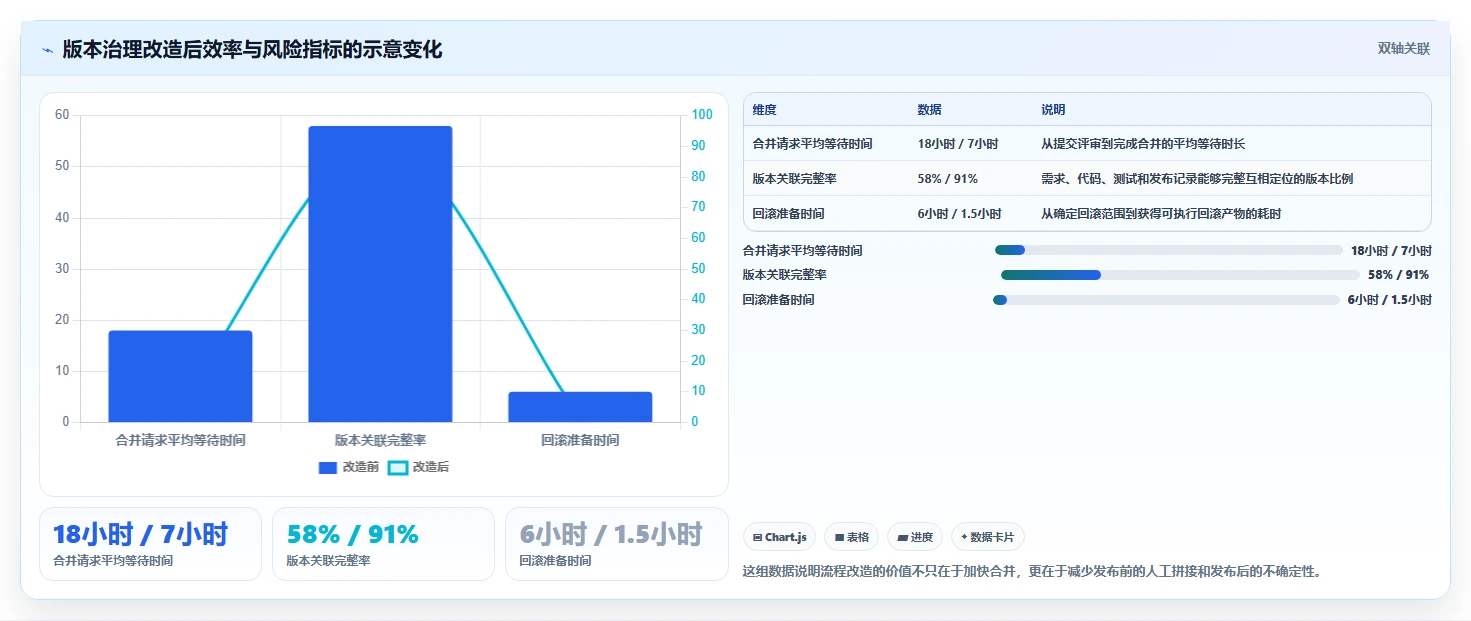Select the 回滚准备时间 short bar in chart
This screenshot has height=621, width=1471.
[x=580, y=407]
